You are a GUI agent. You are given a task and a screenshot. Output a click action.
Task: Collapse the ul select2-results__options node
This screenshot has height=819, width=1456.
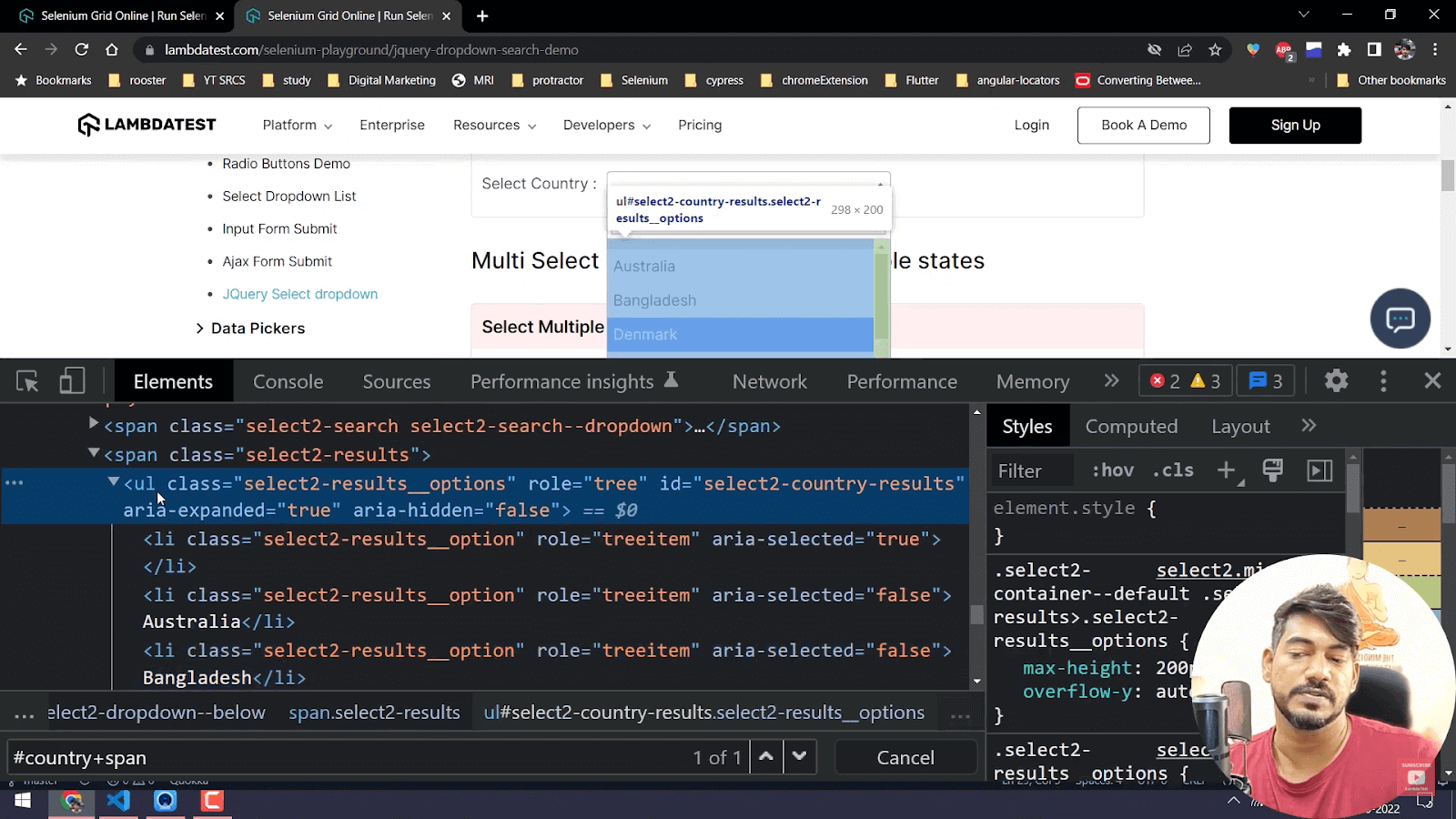[113, 481]
